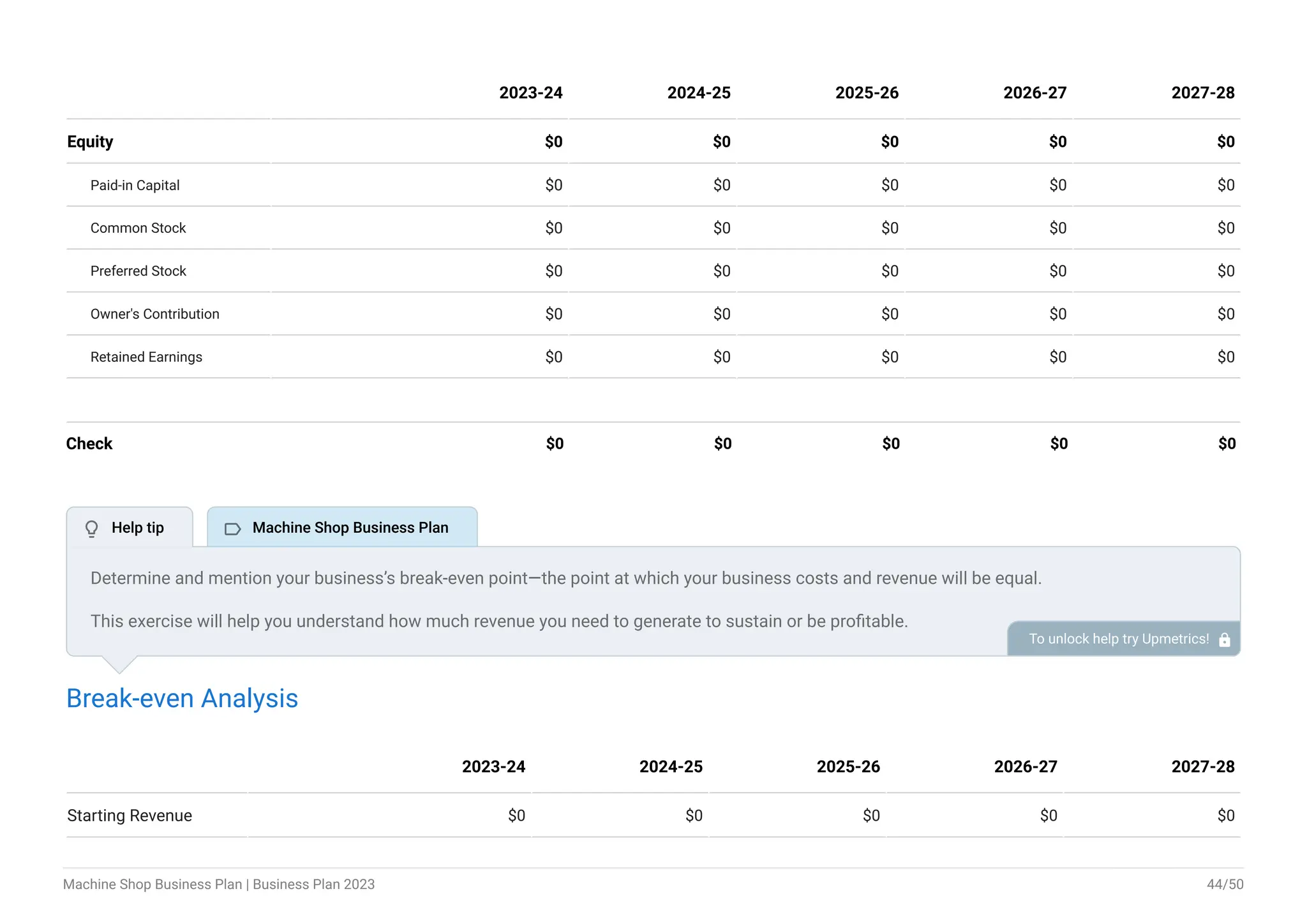The height and width of the screenshot is (924, 1307).
Task: Click the 2023-24 header in equity table
Action: (530, 93)
